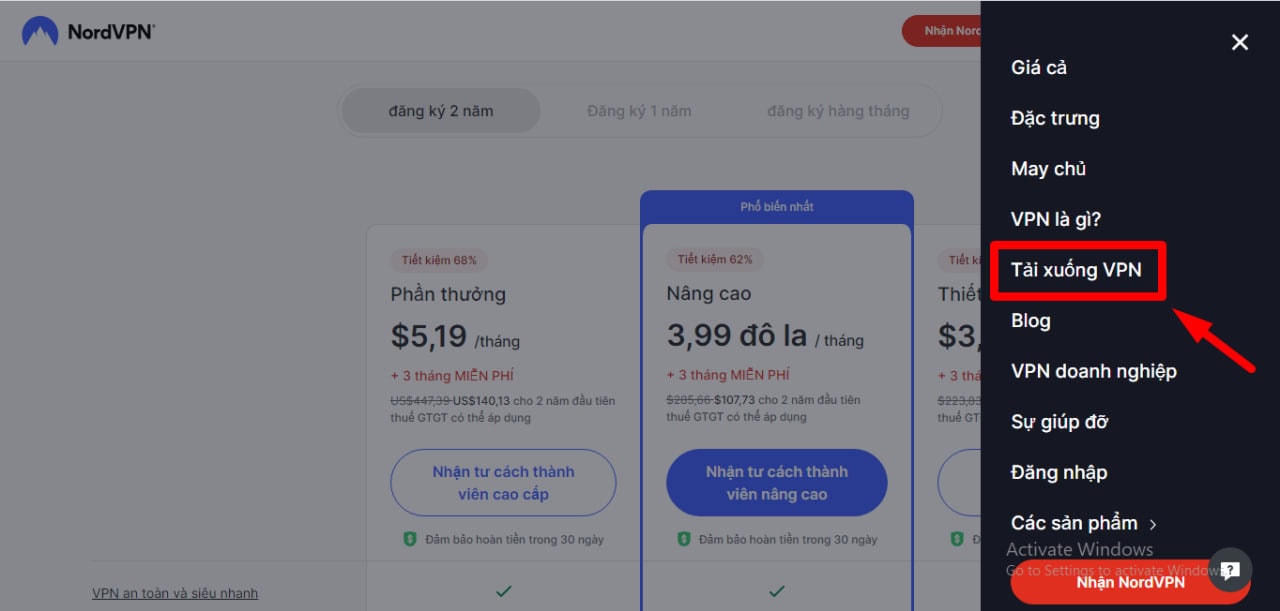Click the NordVPN logo icon
1280x611 pixels.
coord(40,31)
